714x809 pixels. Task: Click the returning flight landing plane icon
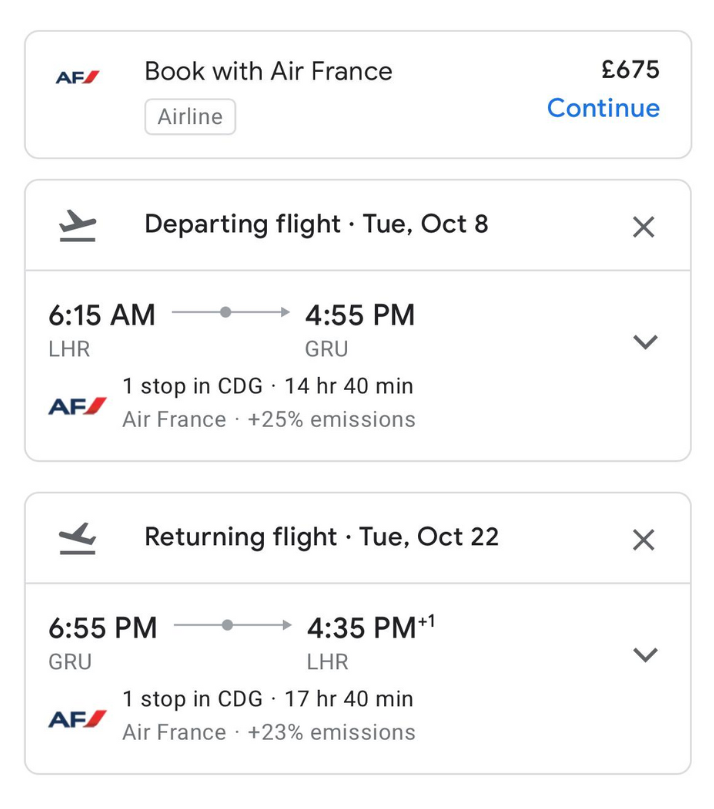(x=77, y=538)
